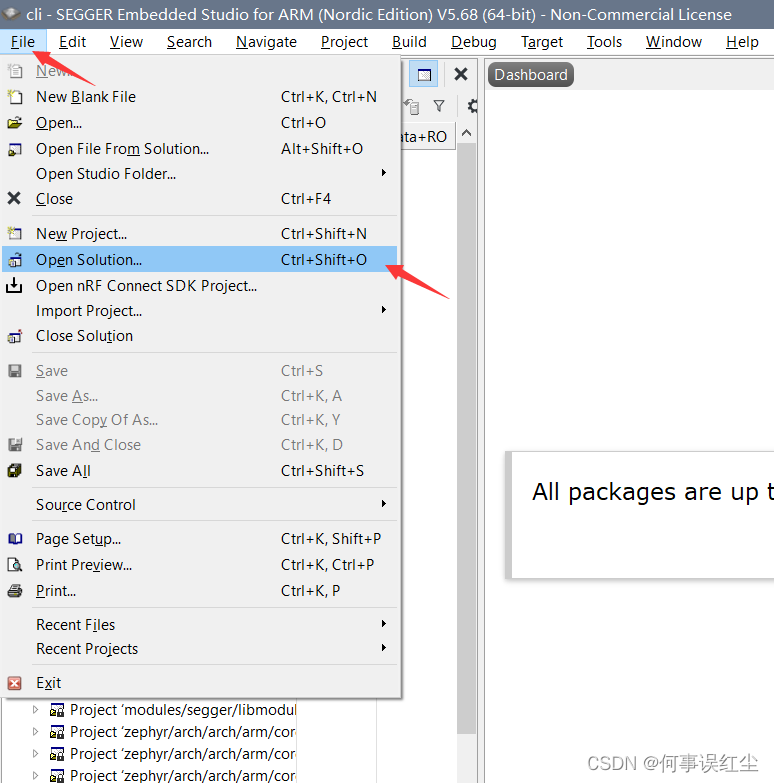Choose Open... from File menu
The image size is (774, 783).
[x=200, y=122]
